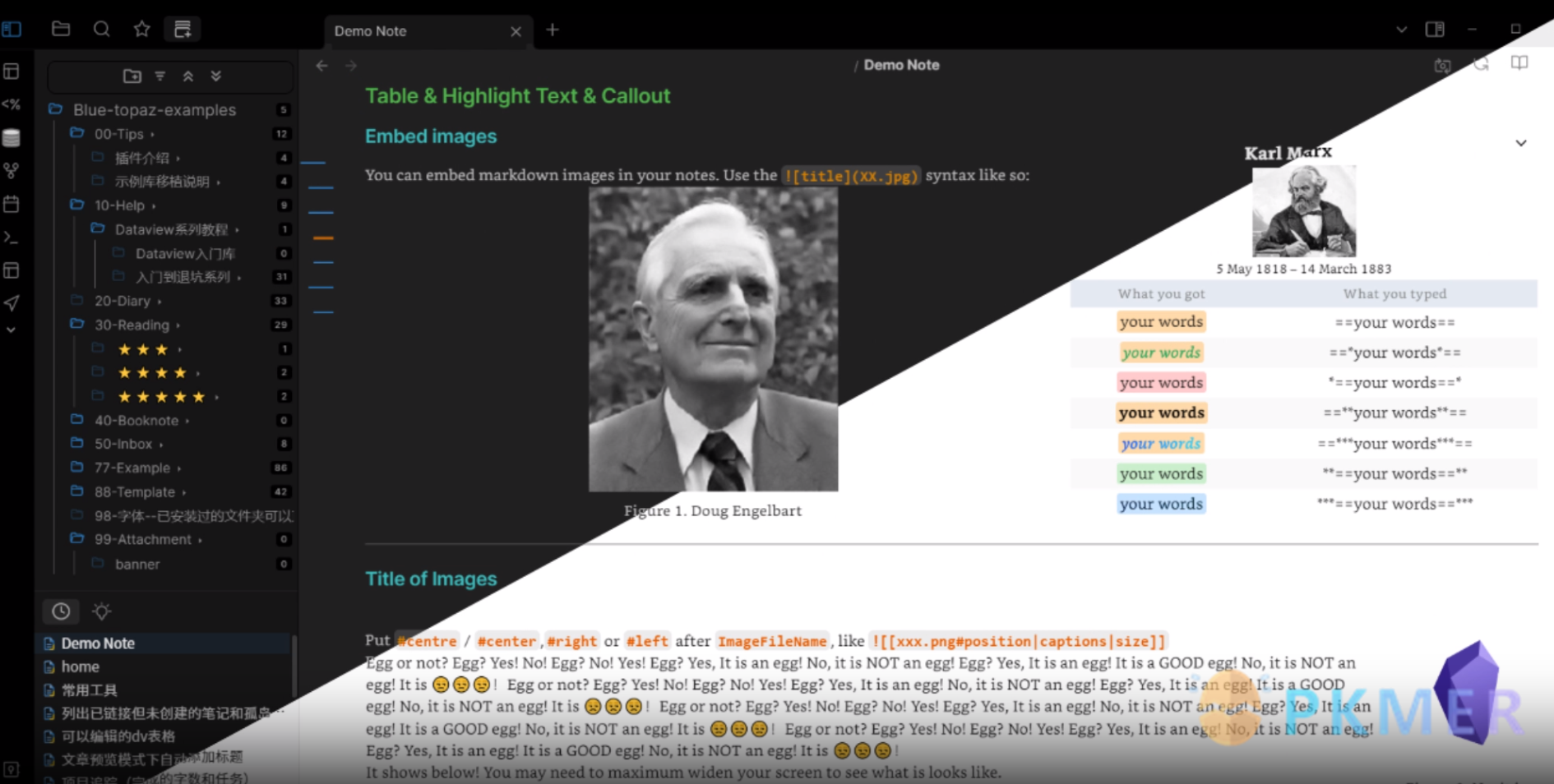Open new tab with plus icon
The height and width of the screenshot is (784, 1554).
(x=553, y=30)
